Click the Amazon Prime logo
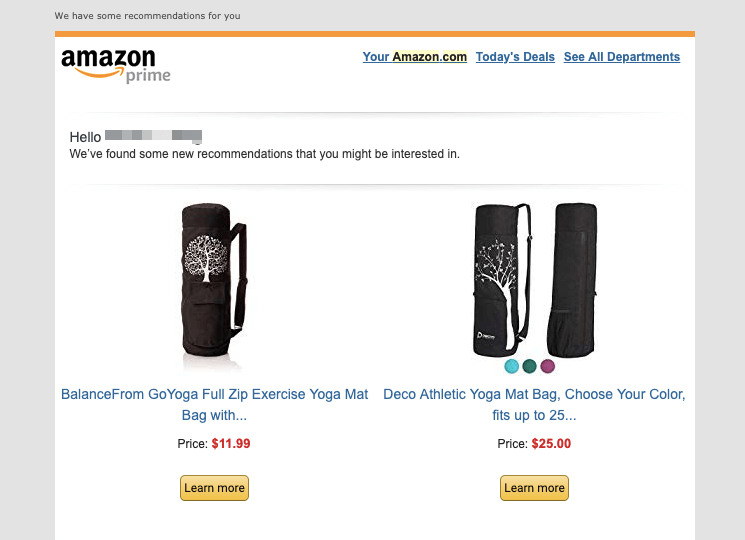745x540 pixels. coord(115,65)
